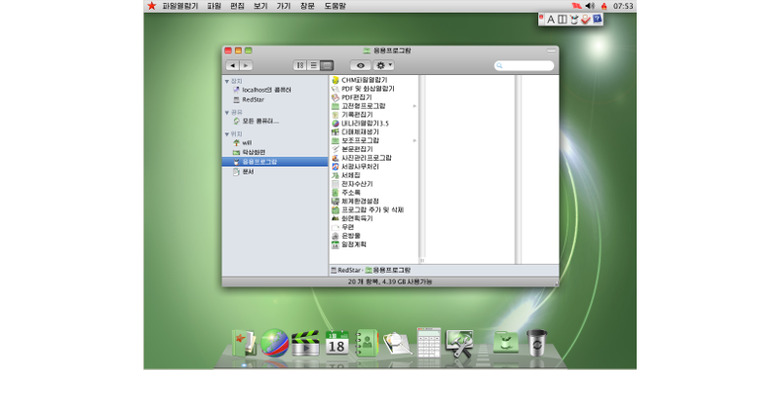Click the eye quick-look button
Viewport: 780px width, 409px height.
coord(361,65)
